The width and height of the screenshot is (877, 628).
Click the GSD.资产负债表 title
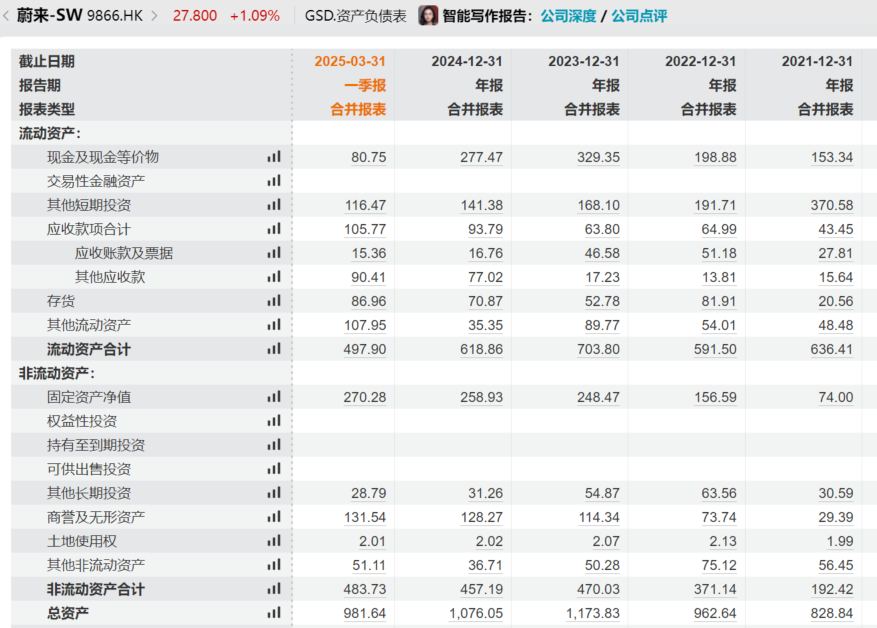(356, 16)
